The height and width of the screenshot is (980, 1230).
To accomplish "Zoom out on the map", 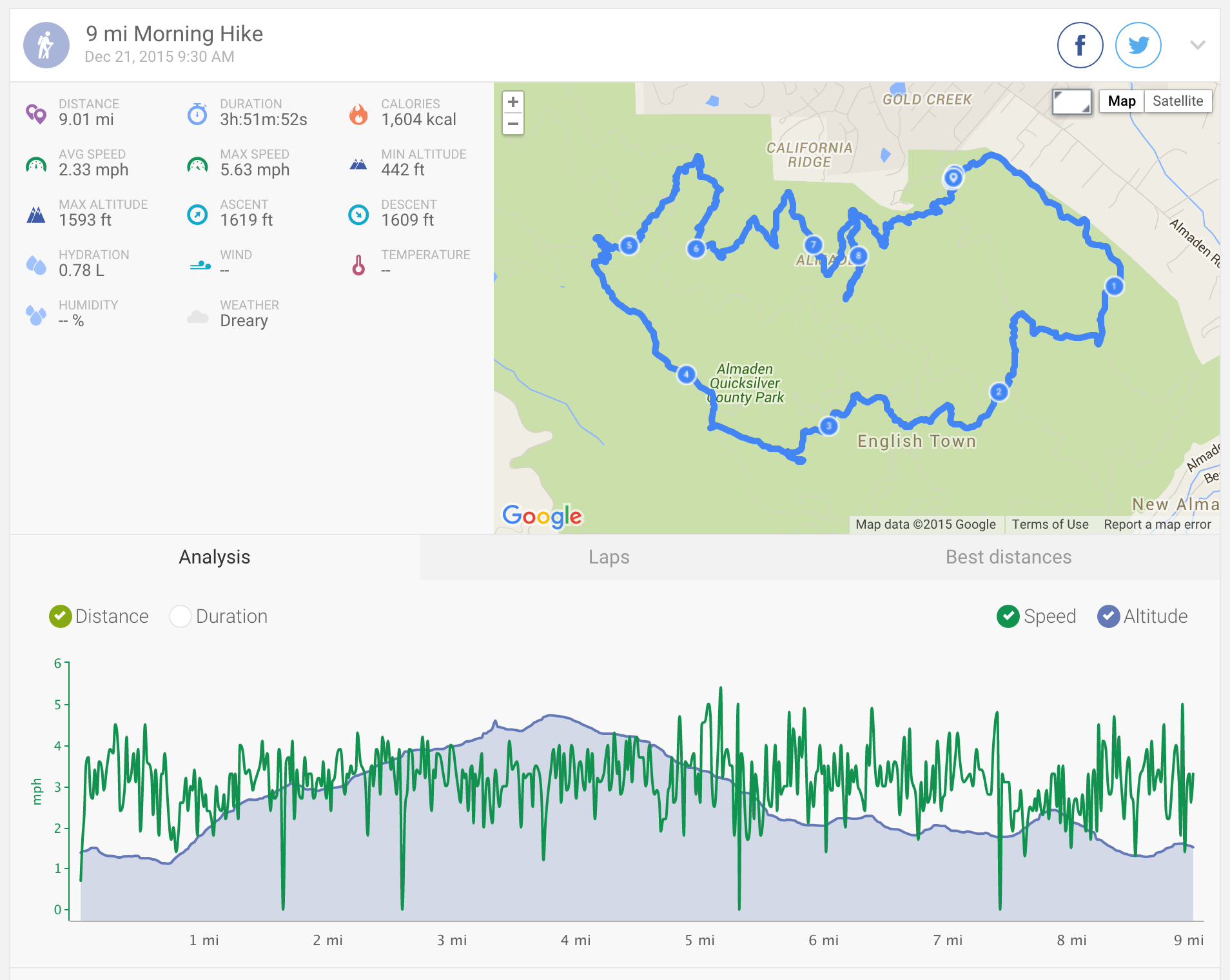I will [x=513, y=124].
